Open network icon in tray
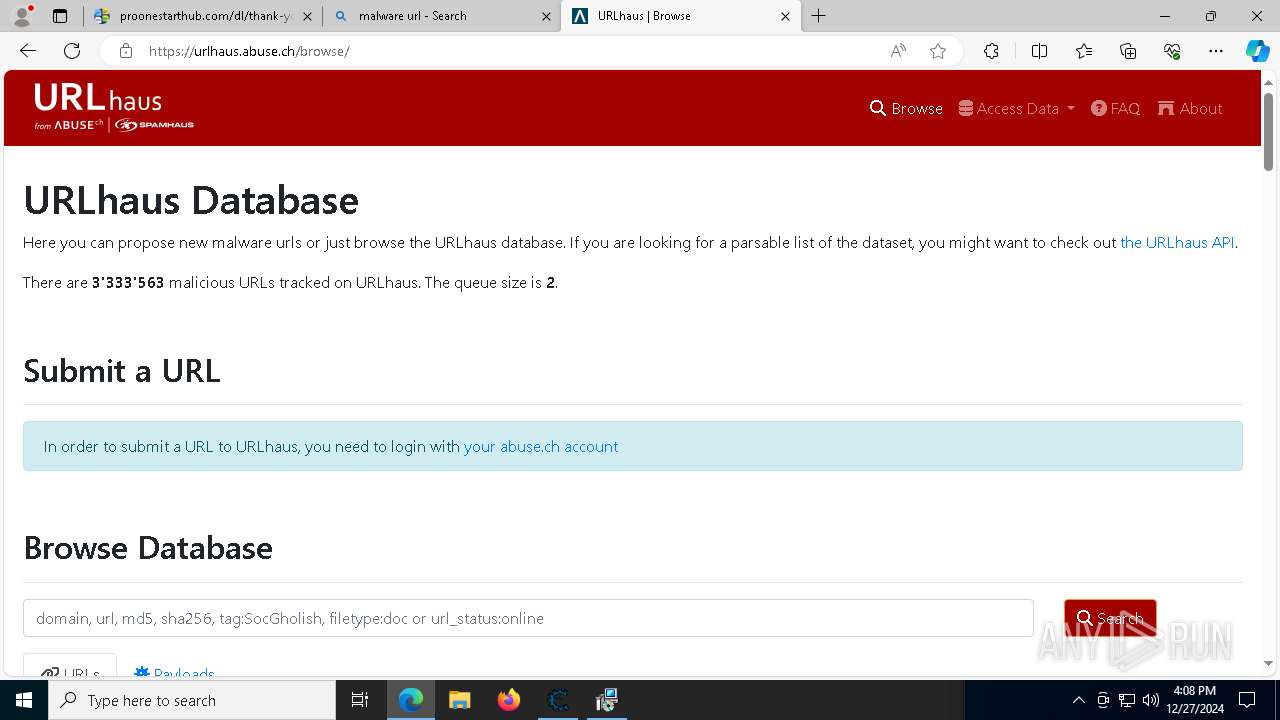 pyautogui.click(x=1126, y=700)
